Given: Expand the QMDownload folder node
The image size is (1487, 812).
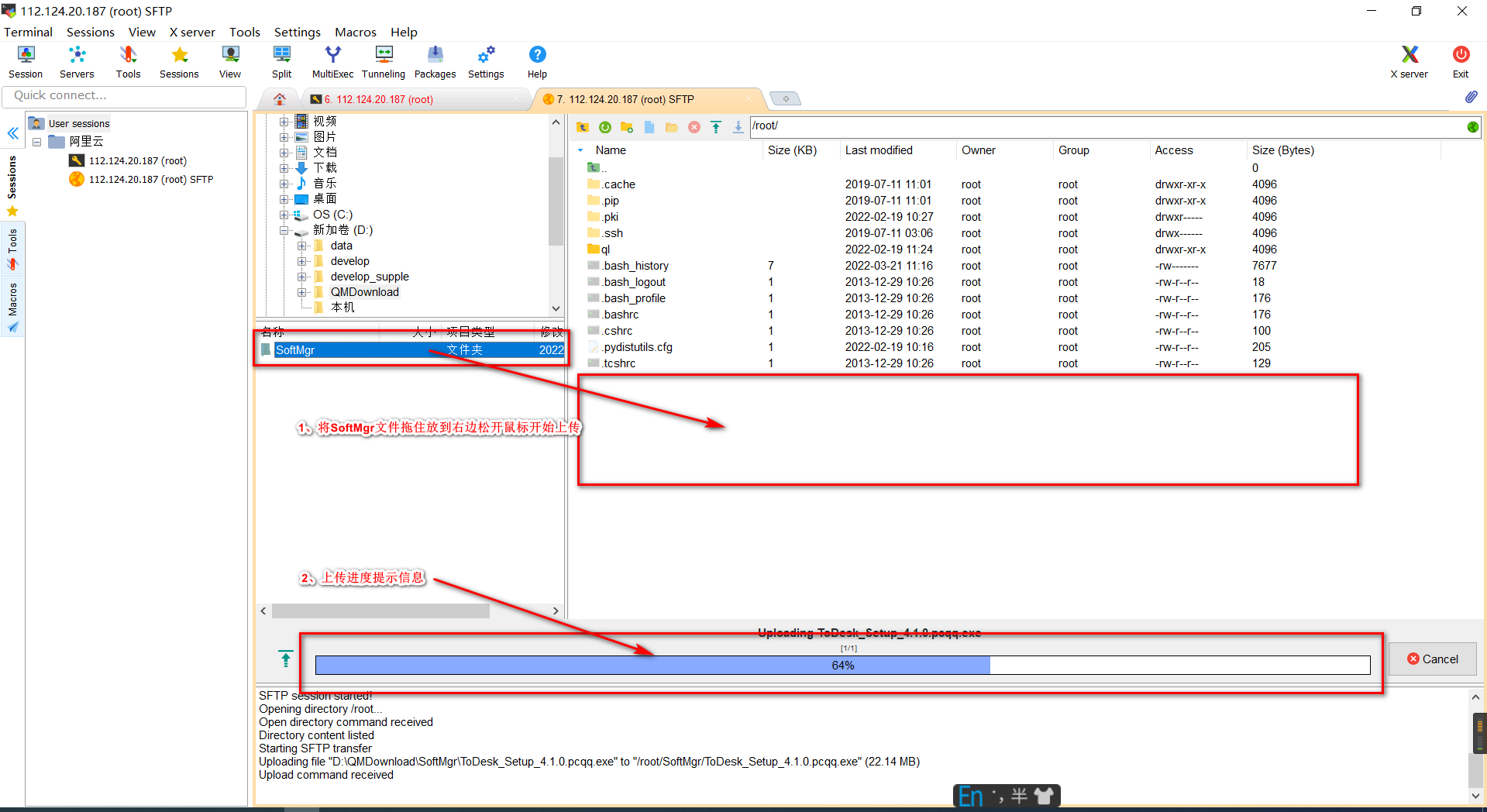Looking at the screenshot, I should (303, 292).
